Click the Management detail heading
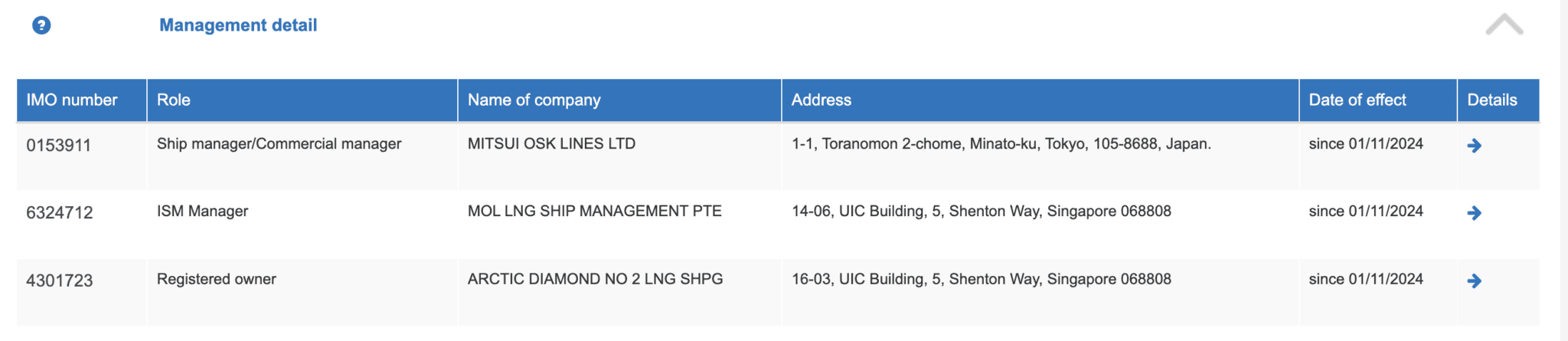 (x=238, y=25)
